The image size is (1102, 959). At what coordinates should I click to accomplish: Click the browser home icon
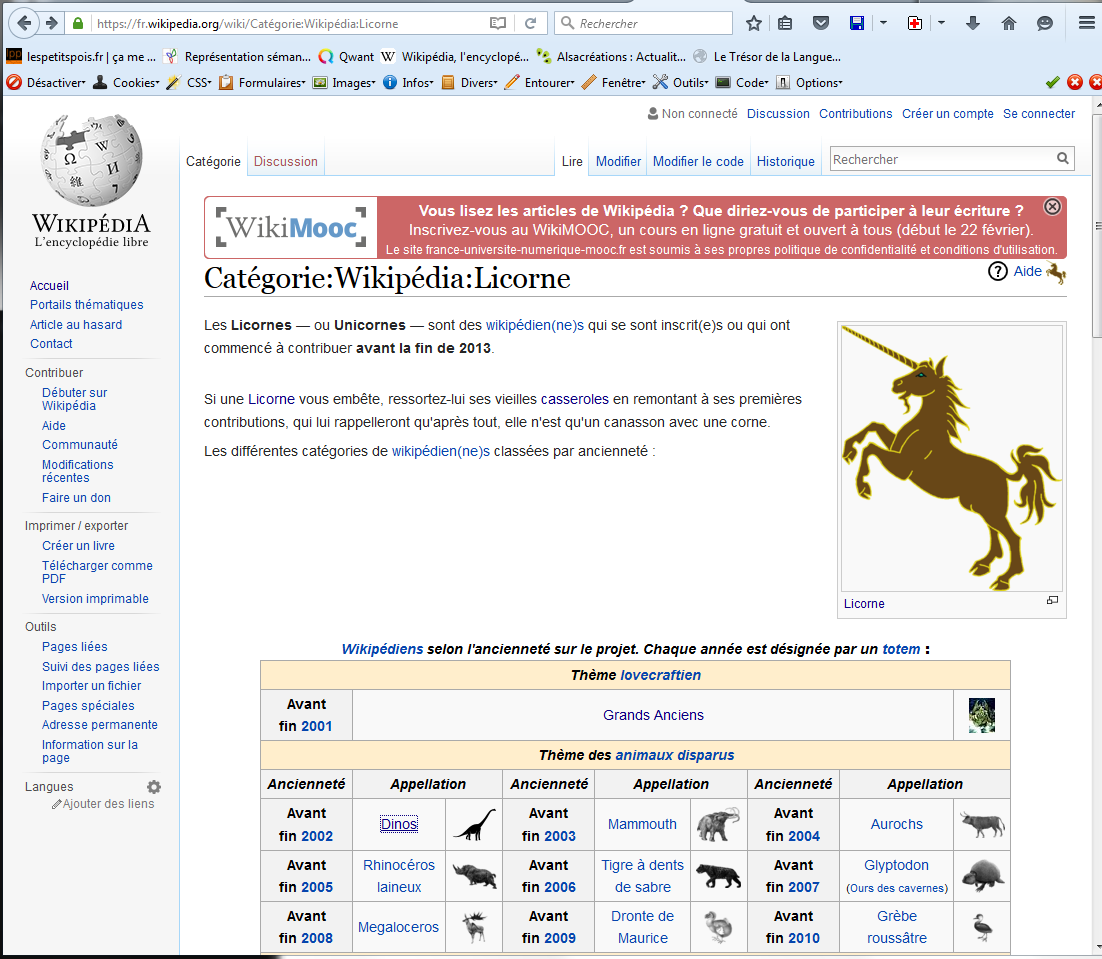[x=1009, y=23]
